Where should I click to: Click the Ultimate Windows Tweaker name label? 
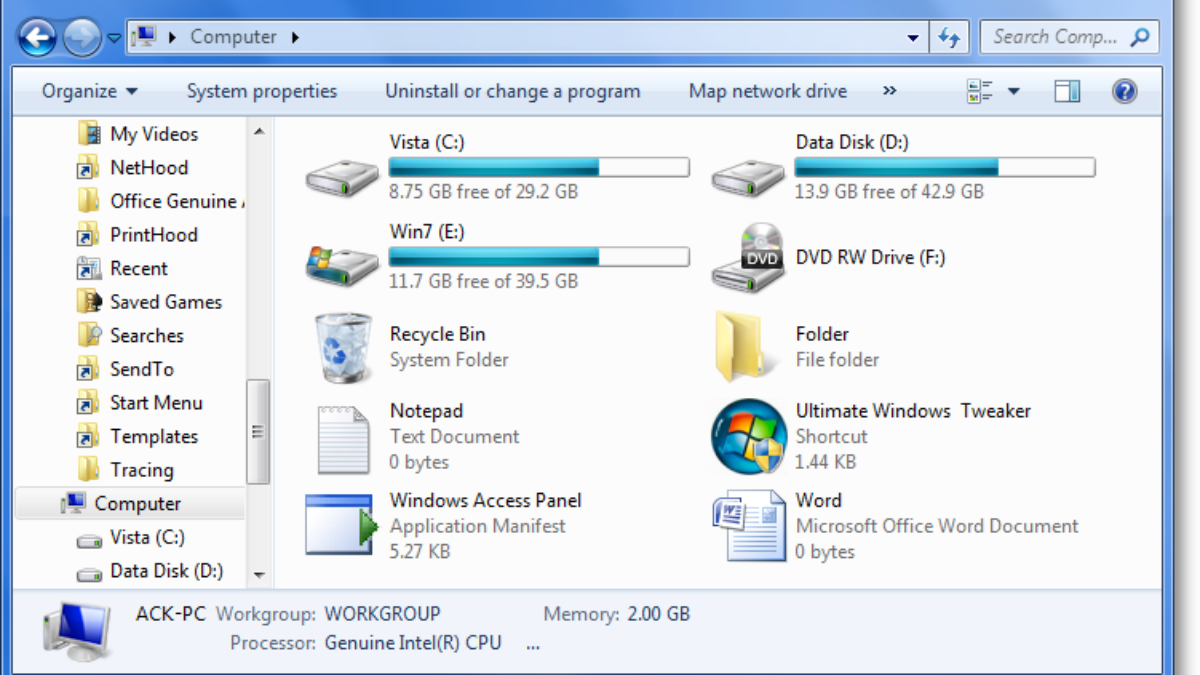point(913,411)
